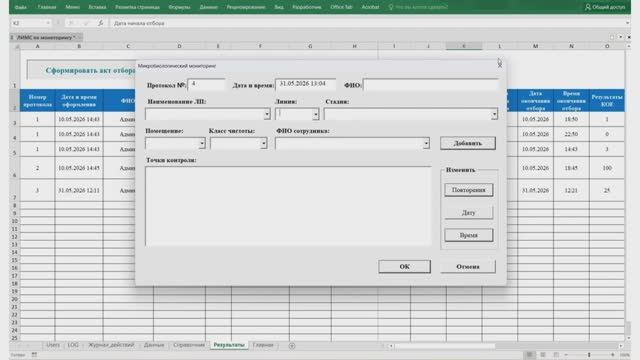Click the Общий доступ share button

(x=605, y=7)
